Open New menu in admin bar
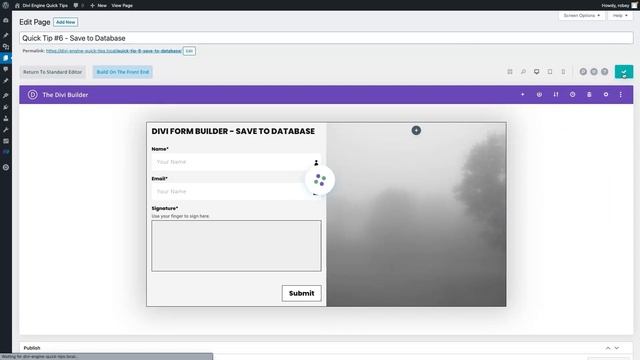 click(98, 5)
